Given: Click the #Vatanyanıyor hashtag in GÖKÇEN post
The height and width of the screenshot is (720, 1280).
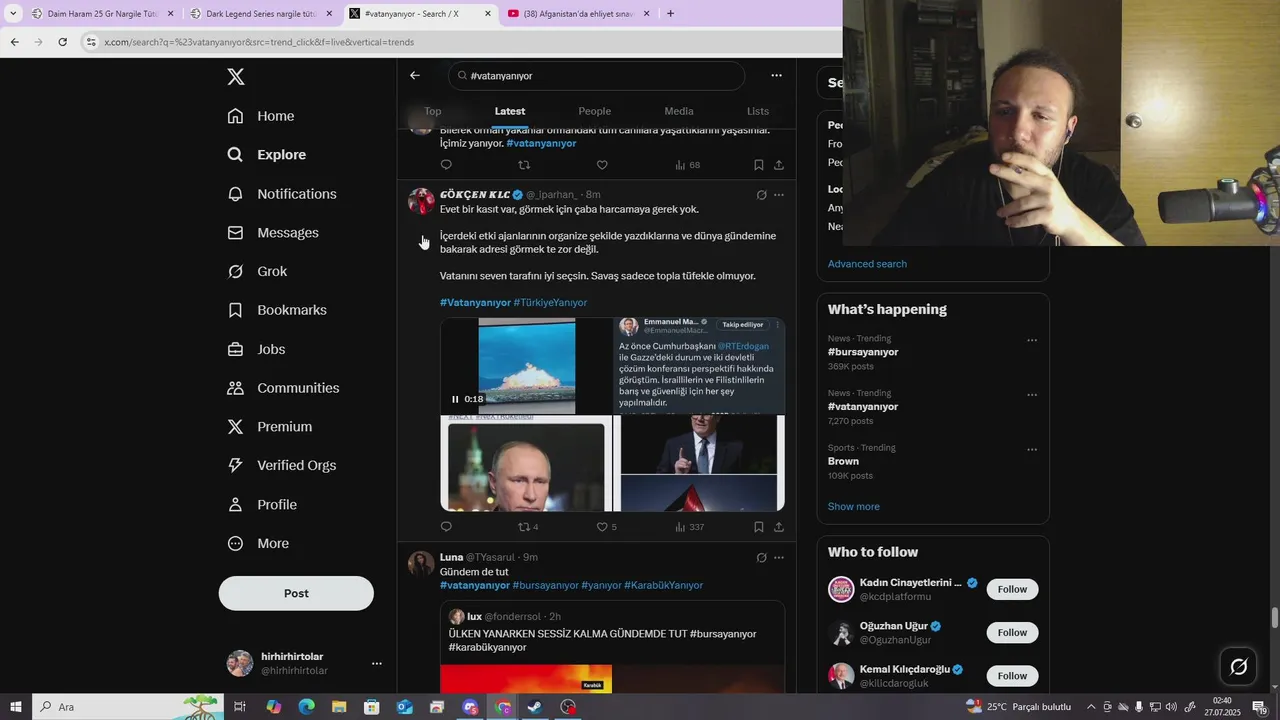Looking at the screenshot, I should (x=475, y=303).
